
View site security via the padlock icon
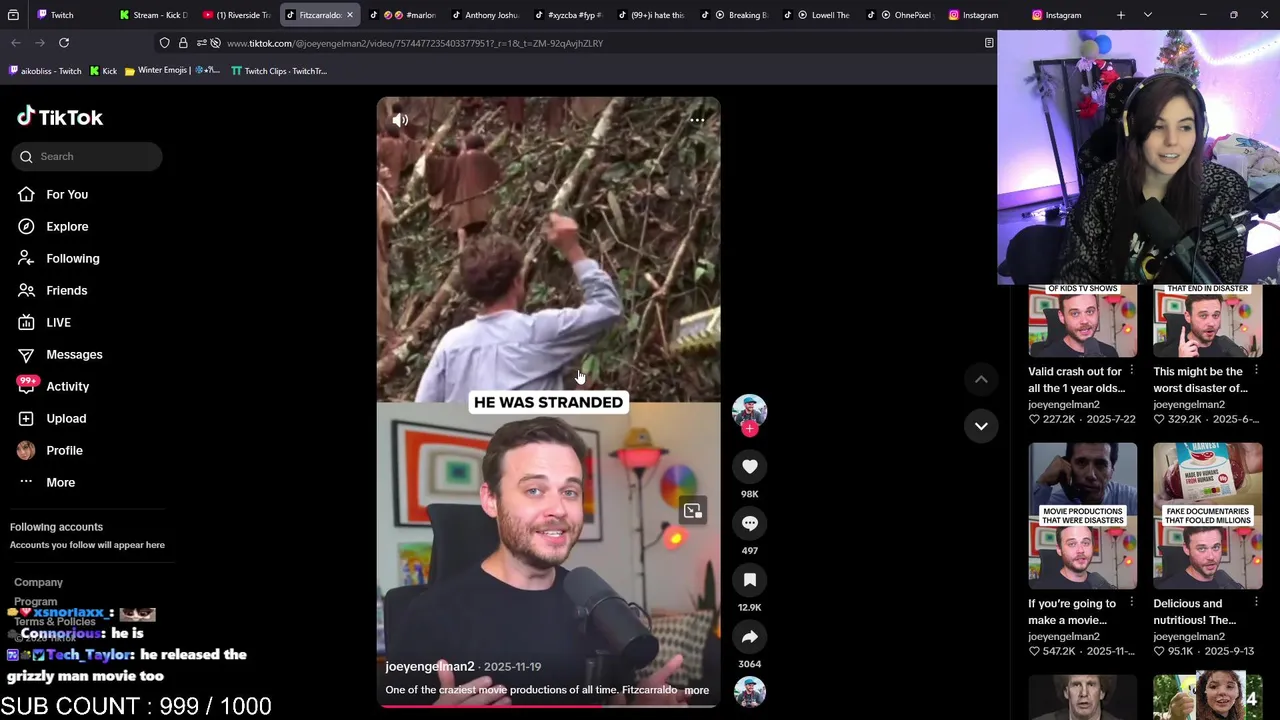(x=183, y=43)
